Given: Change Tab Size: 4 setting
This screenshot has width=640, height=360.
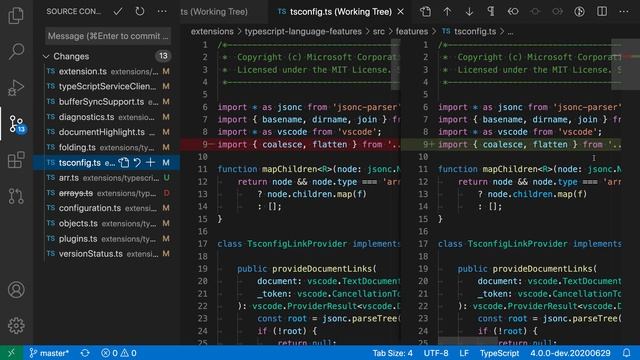Looking at the screenshot, I should pyautogui.click(x=392, y=353).
